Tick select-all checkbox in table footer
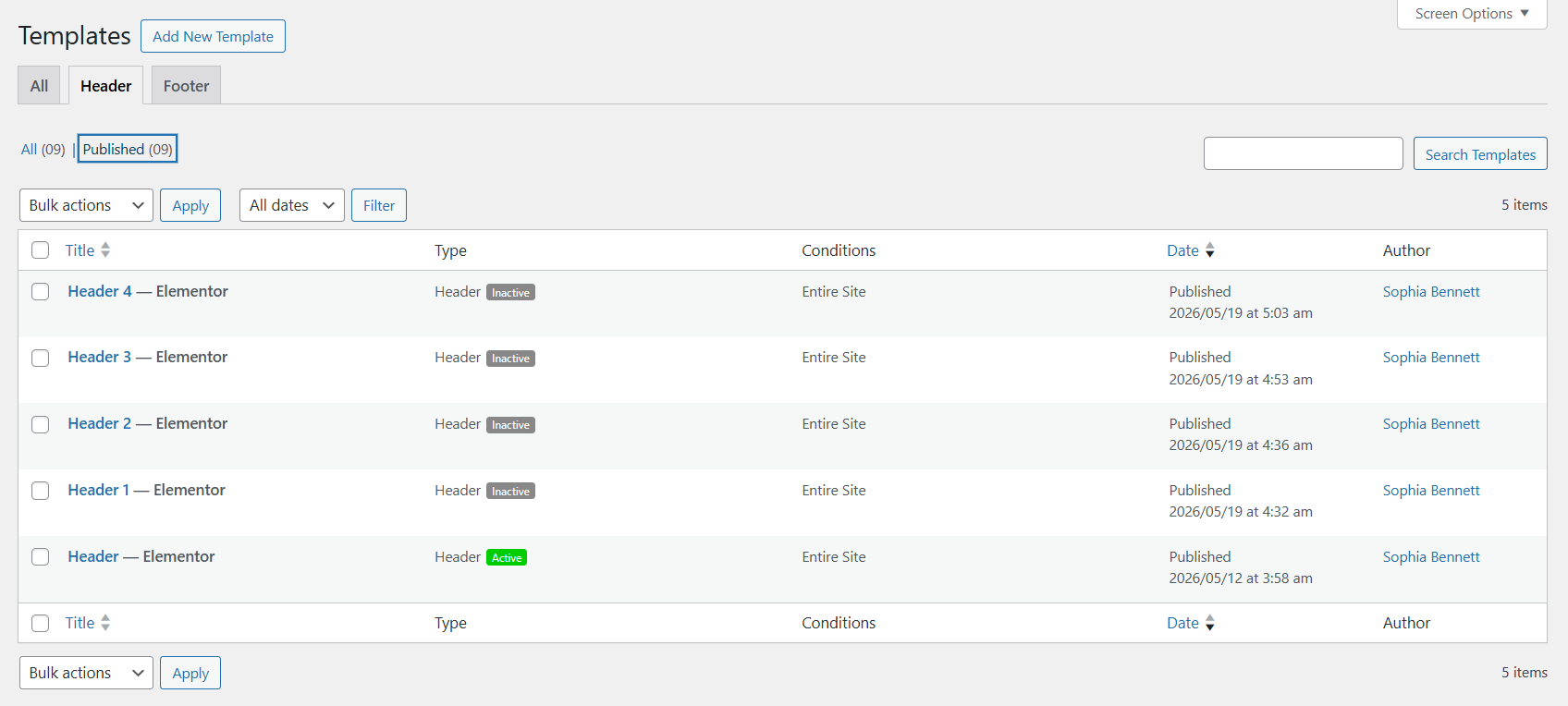The height and width of the screenshot is (706, 1568). click(41, 624)
